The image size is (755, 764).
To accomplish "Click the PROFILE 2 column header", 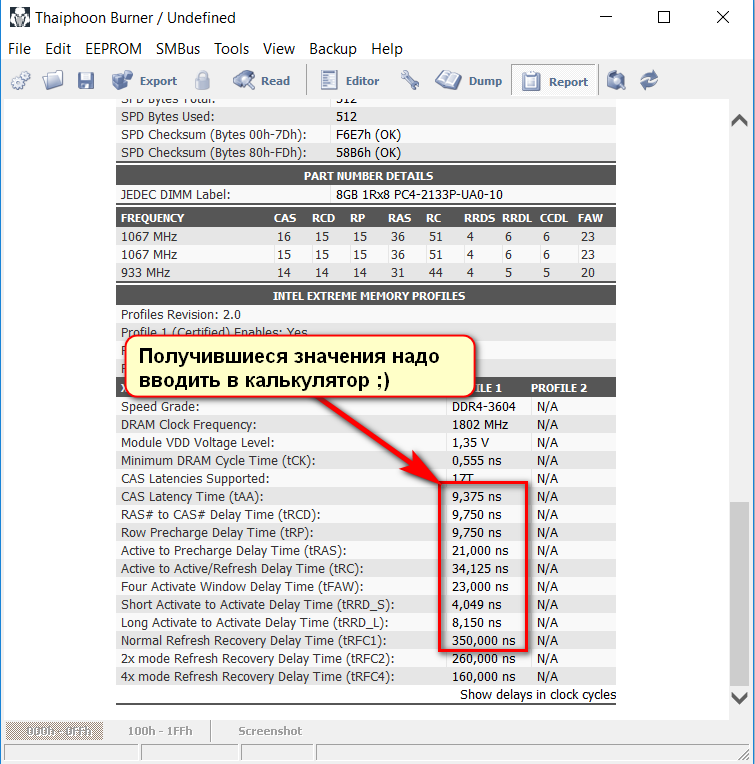I will coord(559,388).
